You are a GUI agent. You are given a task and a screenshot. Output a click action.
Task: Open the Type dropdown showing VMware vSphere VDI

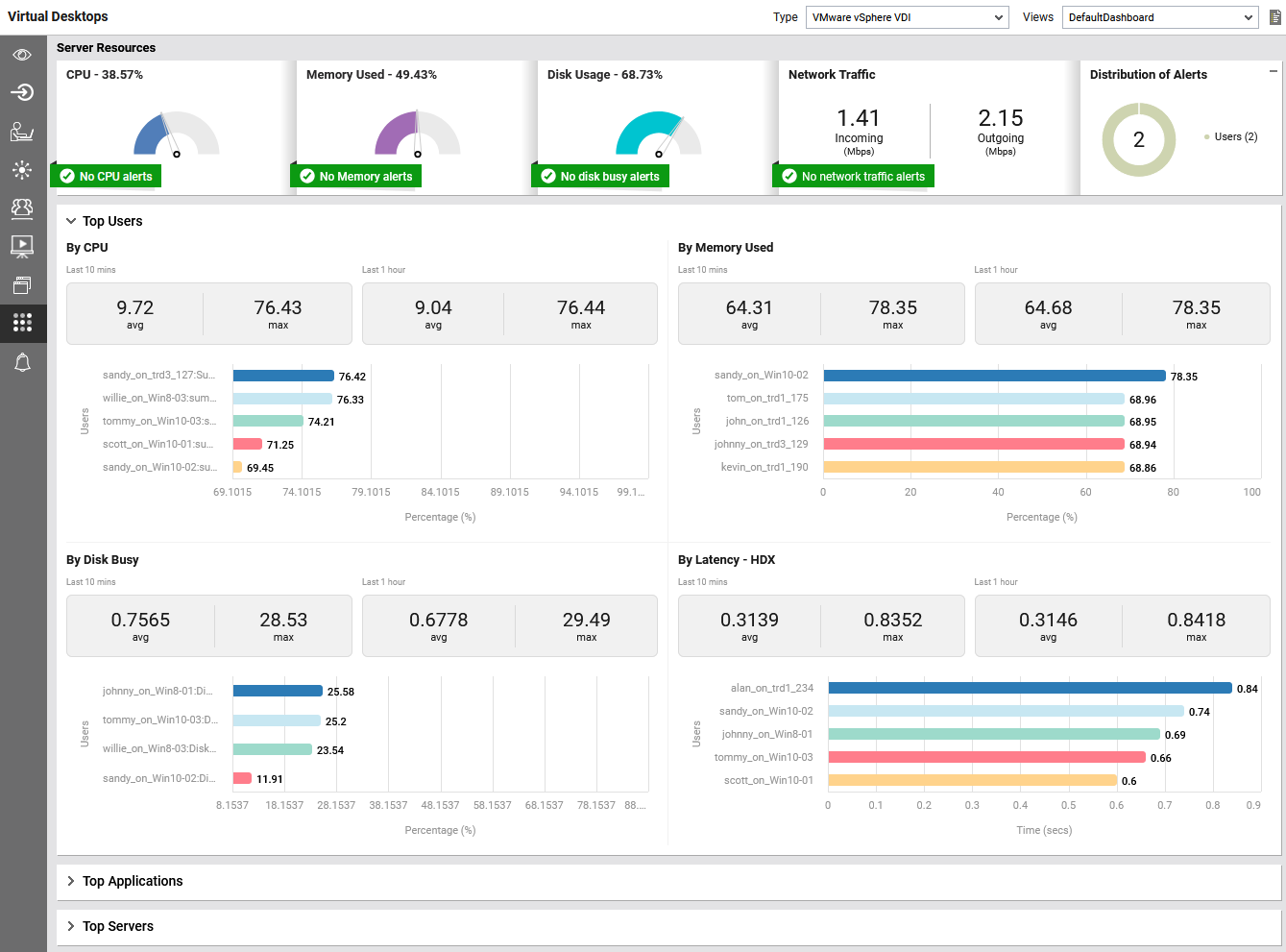[x=907, y=17]
